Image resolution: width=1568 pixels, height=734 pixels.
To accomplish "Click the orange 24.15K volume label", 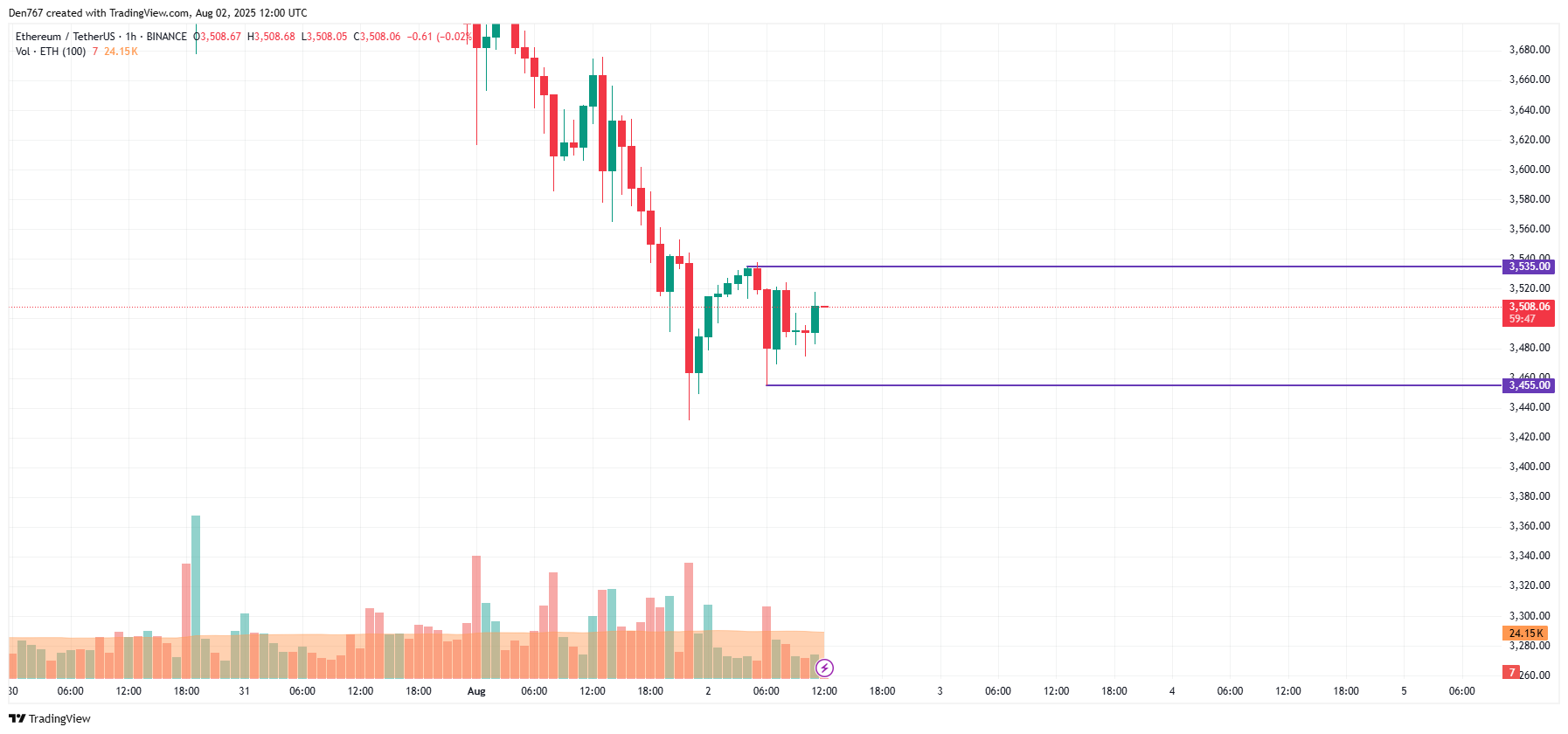I will [x=1525, y=633].
